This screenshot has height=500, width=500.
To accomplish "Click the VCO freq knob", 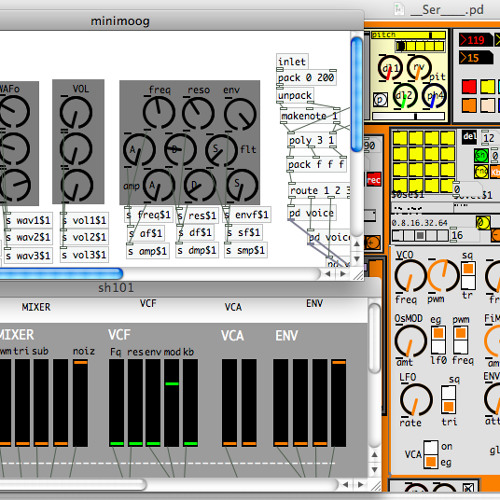I will click(410, 276).
